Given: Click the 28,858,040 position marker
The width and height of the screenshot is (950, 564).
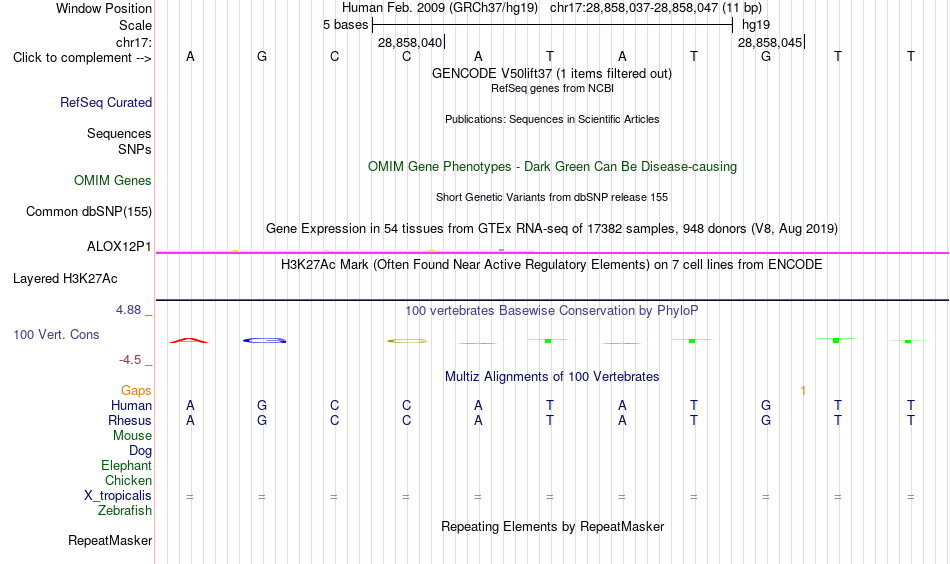Looking at the screenshot, I should (410, 42).
